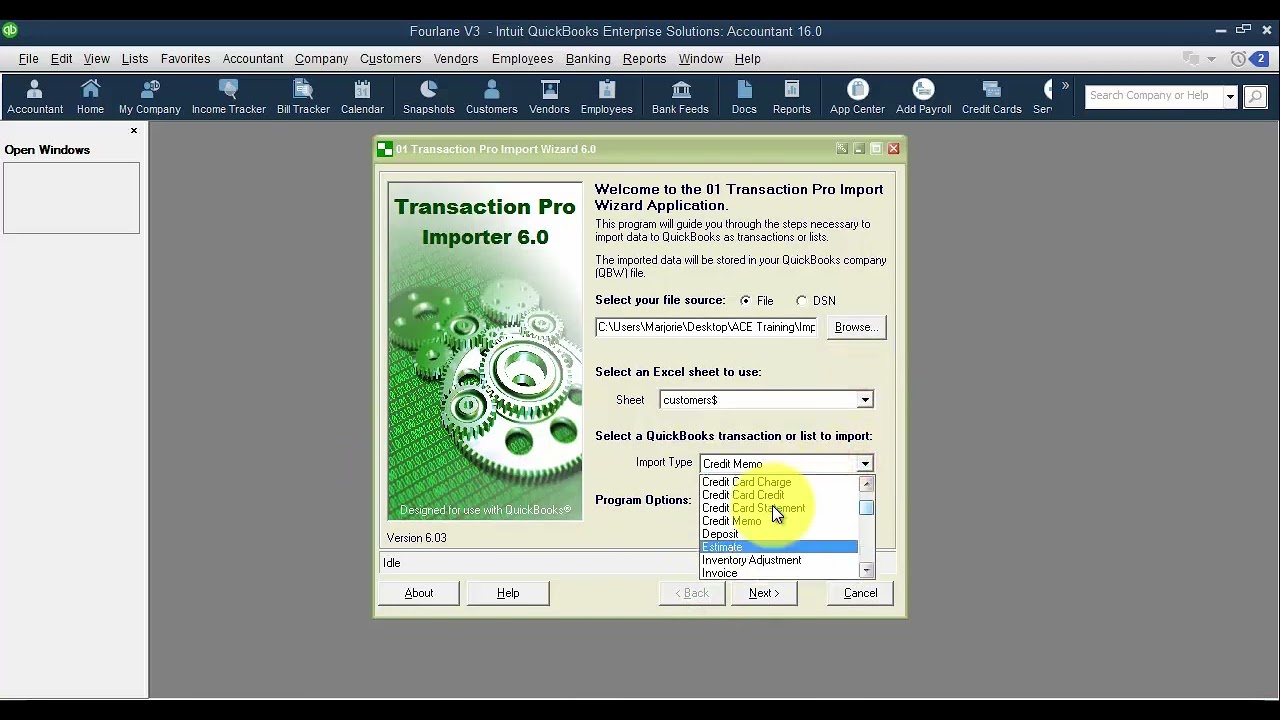
Task: Launch the App Center
Action: click(x=857, y=97)
